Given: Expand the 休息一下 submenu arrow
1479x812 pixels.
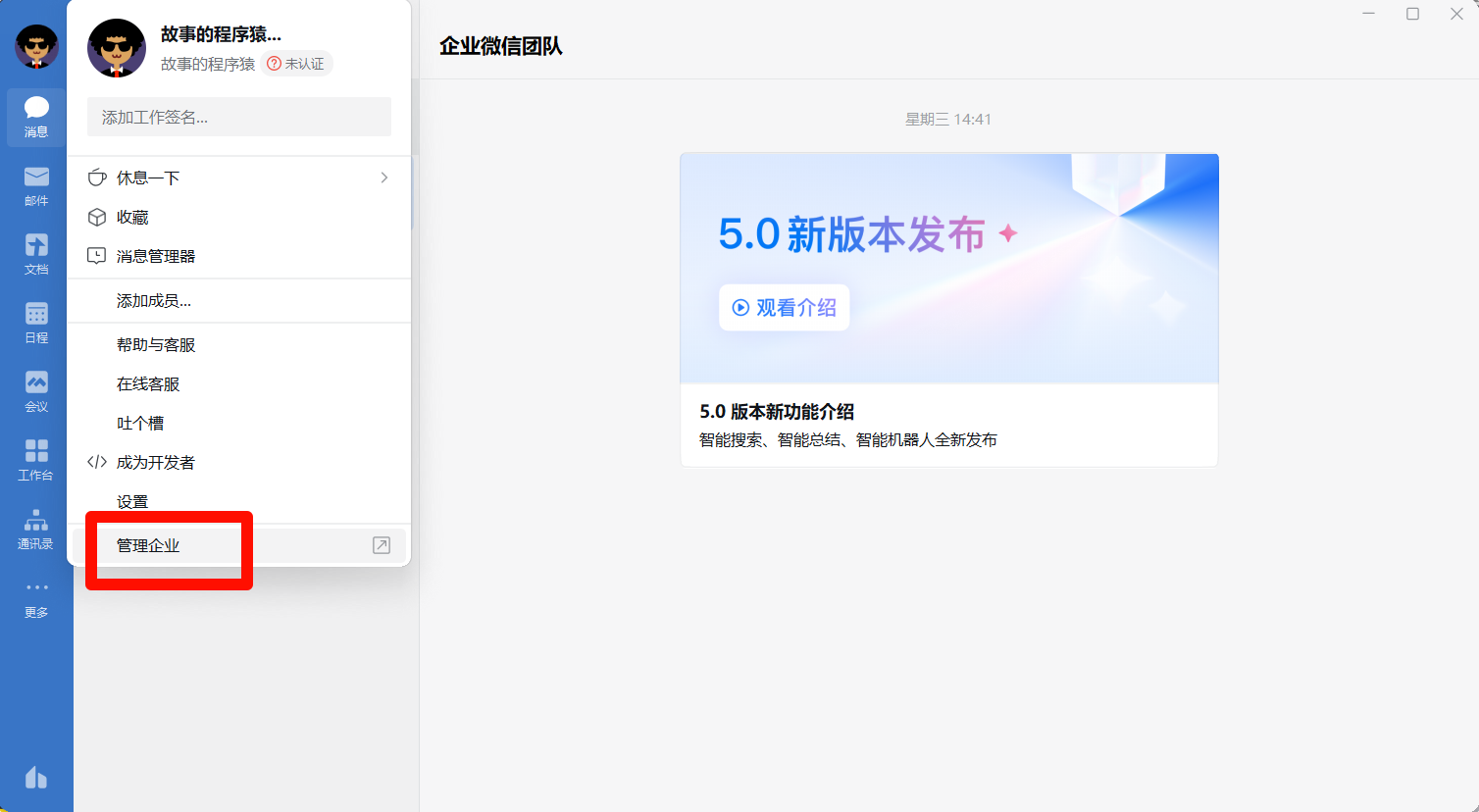Looking at the screenshot, I should pyautogui.click(x=383, y=178).
